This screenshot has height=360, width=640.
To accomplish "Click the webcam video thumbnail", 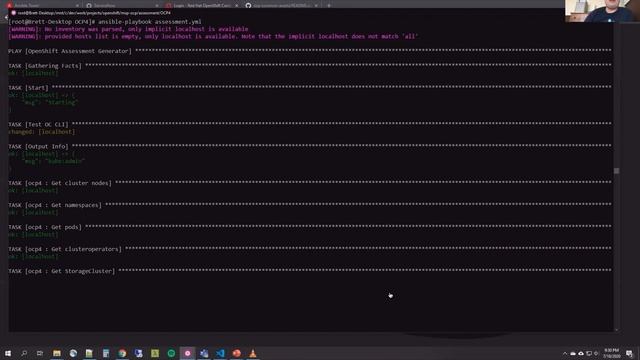I will 602,11.
